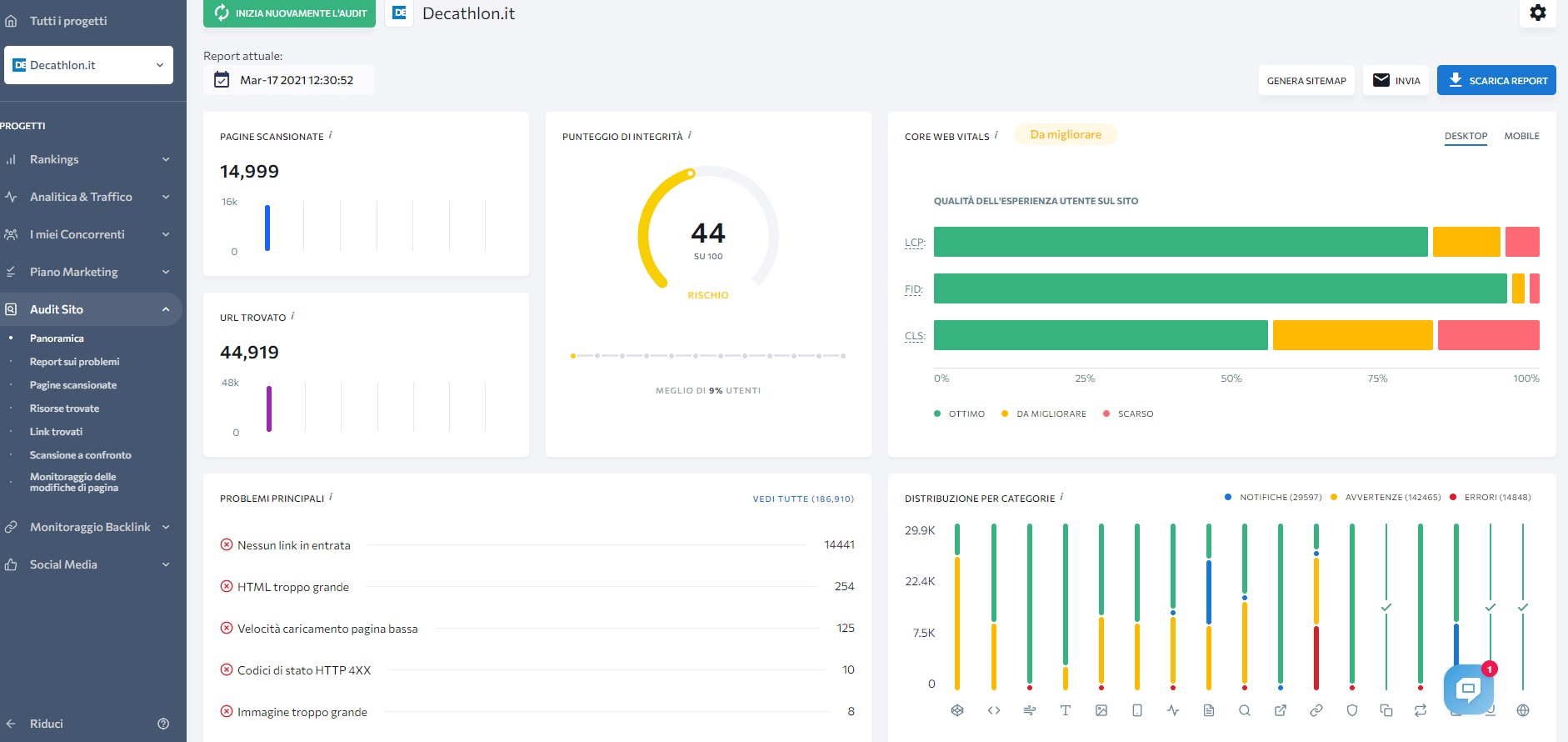Click Riduci to collapse sidebar

[47, 724]
